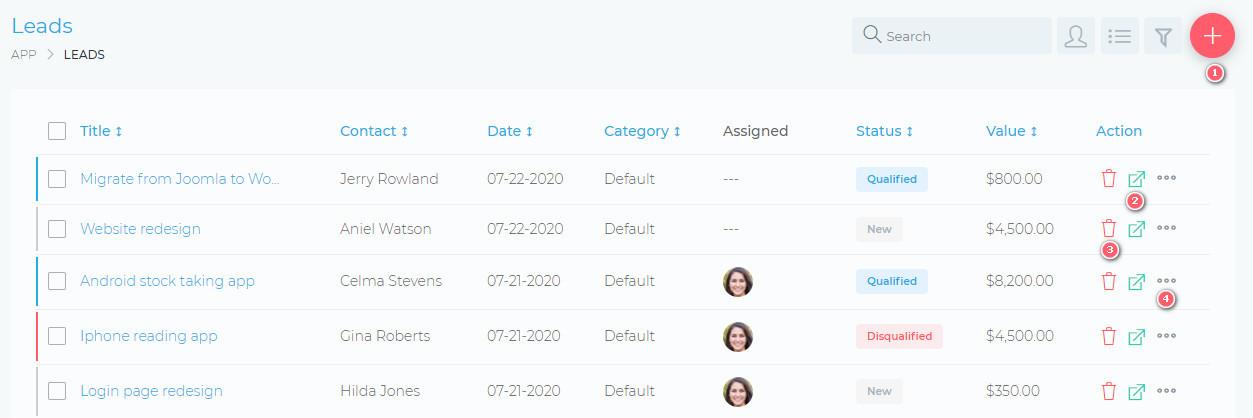Open Website redesign lead in new window
Viewport: 1253px width, 418px height.
pos(1136,229)
